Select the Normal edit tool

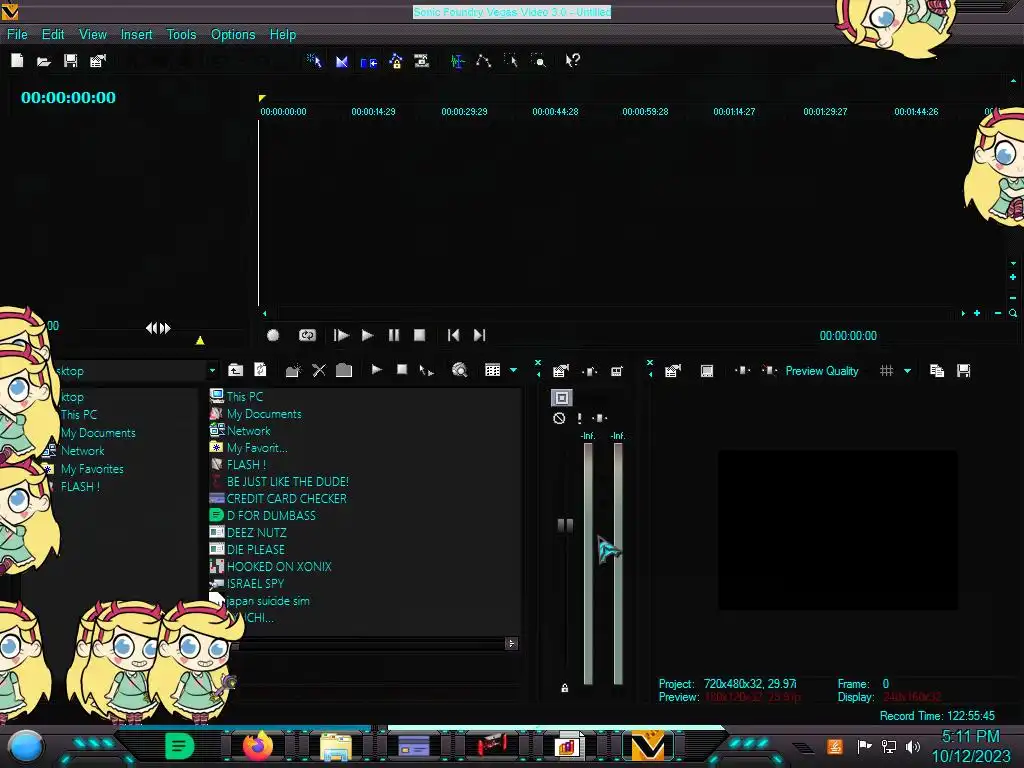pos(457,61)
